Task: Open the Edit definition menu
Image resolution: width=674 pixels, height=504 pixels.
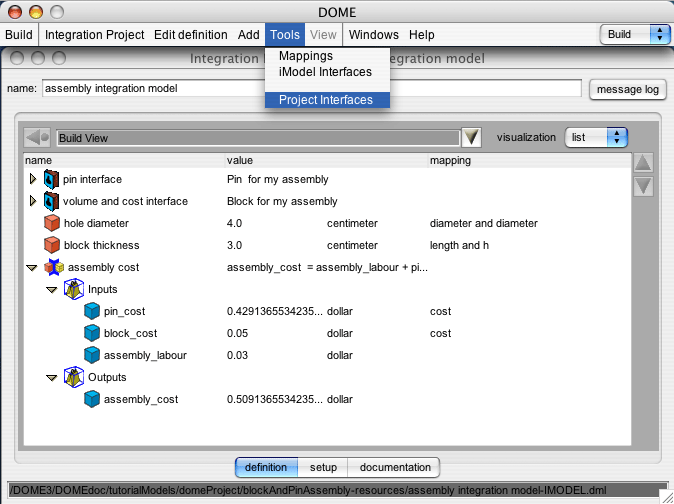Action: [191, 35]
